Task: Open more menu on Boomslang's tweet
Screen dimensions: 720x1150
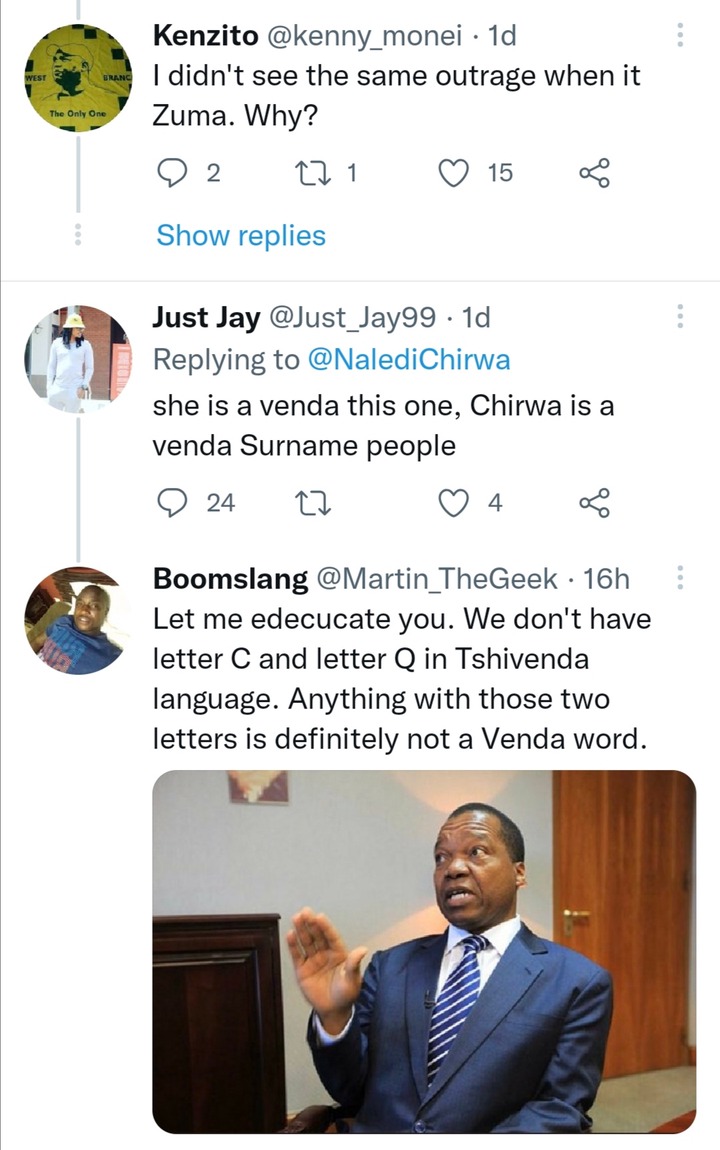Action: point(680,577)
